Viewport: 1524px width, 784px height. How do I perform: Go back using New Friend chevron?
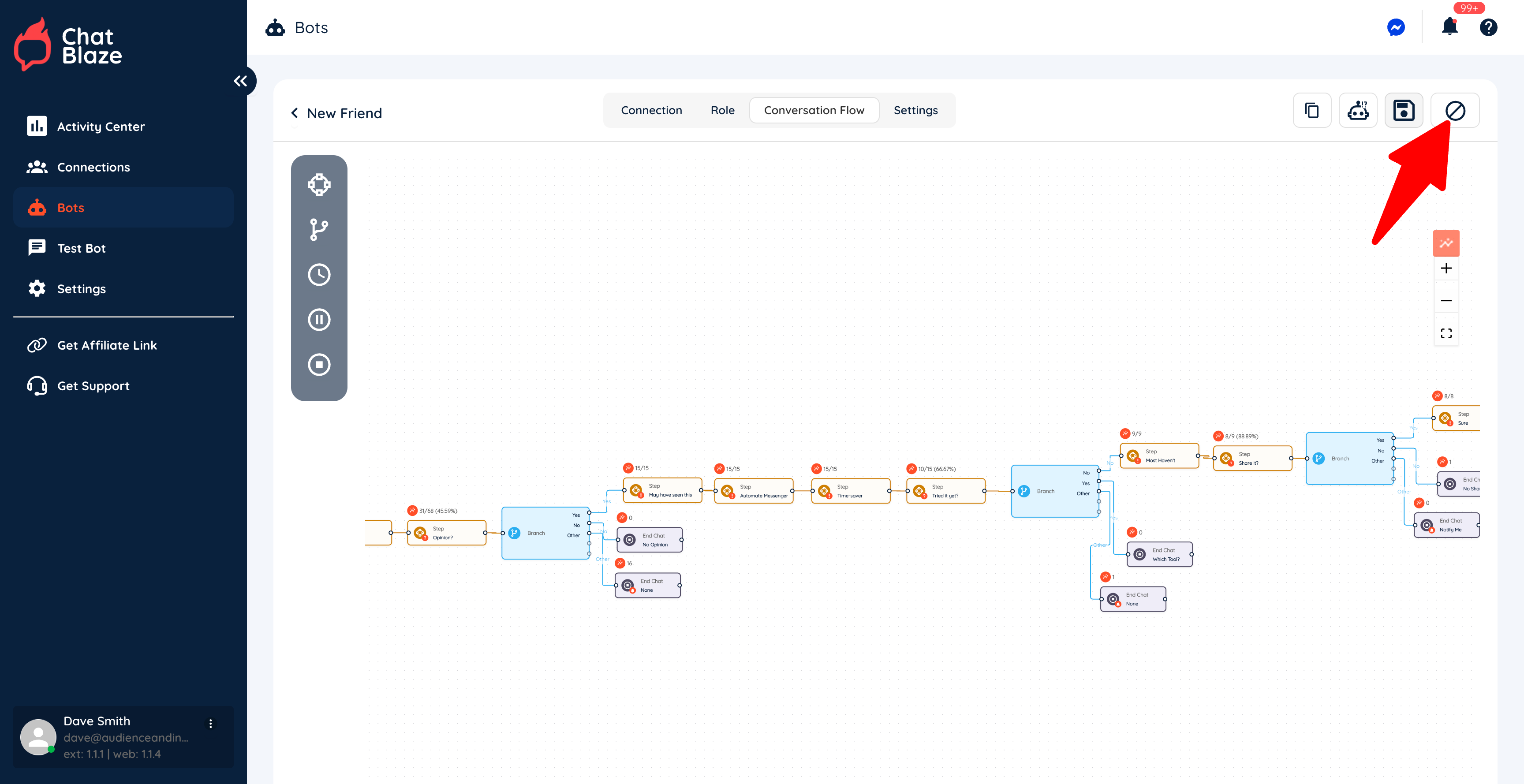point(295,113)
